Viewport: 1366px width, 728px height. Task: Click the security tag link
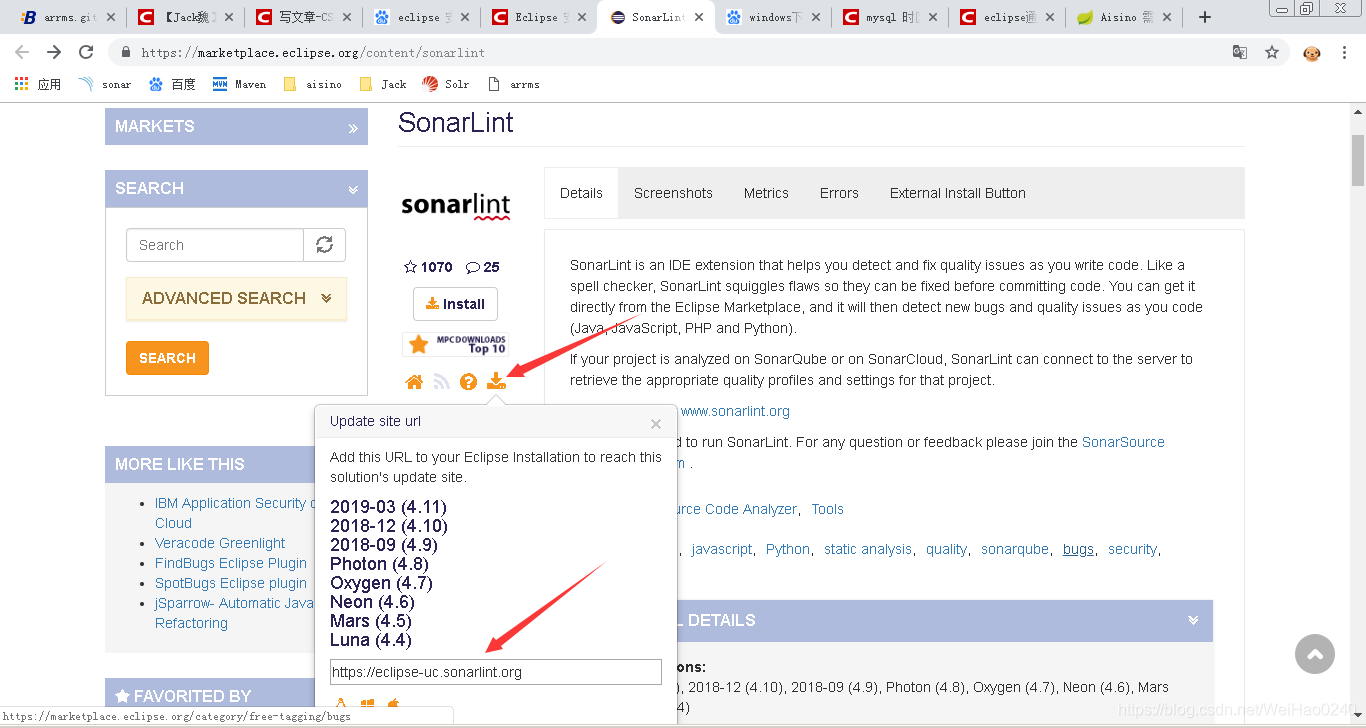click(1132, 549)
